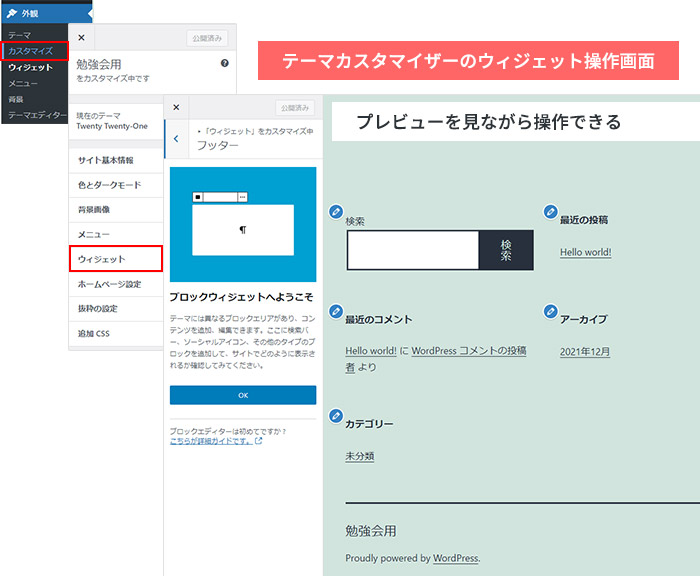
Task: Open ウィジェット in the 外観 submenu
Action: [30, 67]
